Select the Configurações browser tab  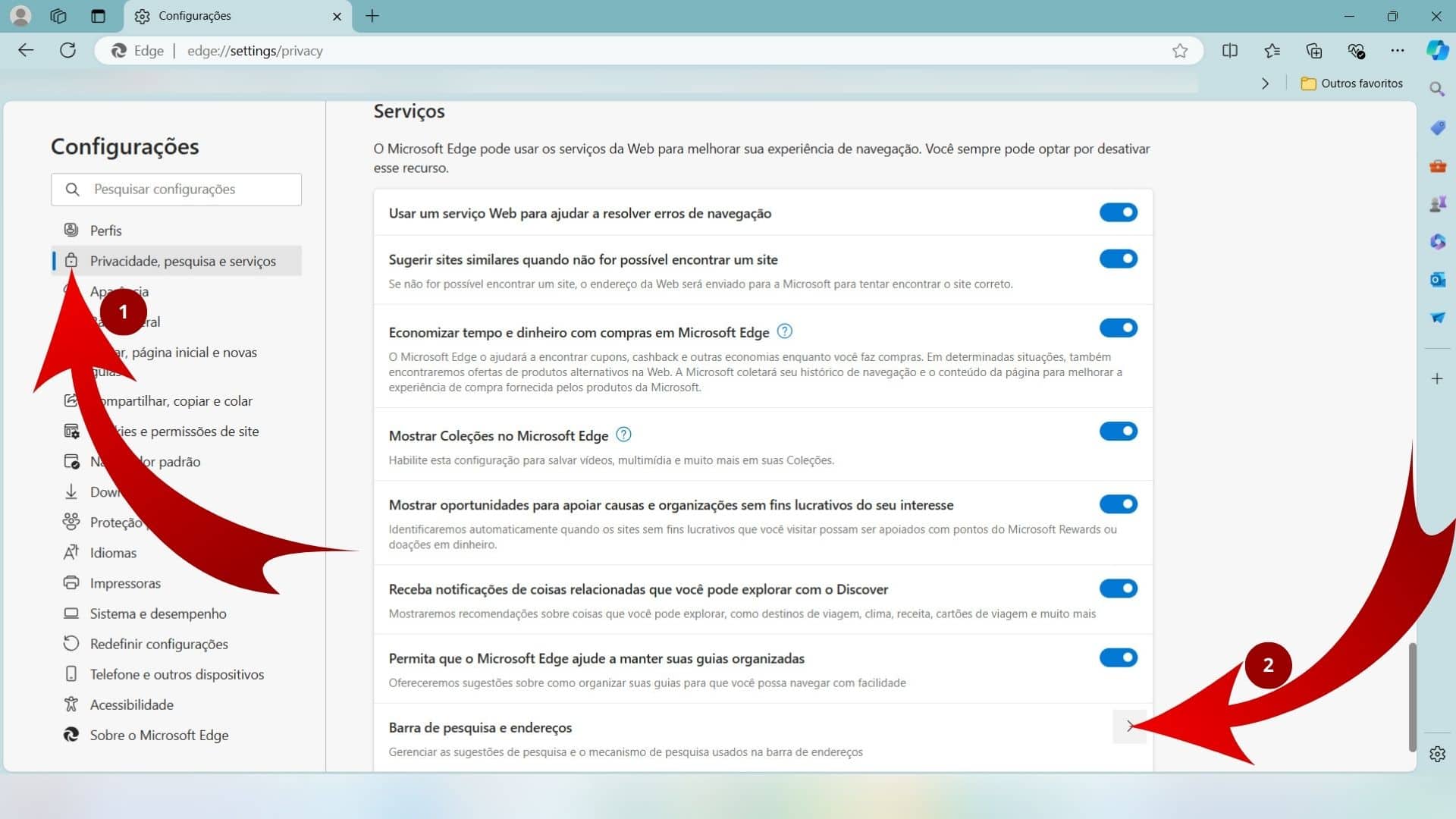tap(238, 16)
